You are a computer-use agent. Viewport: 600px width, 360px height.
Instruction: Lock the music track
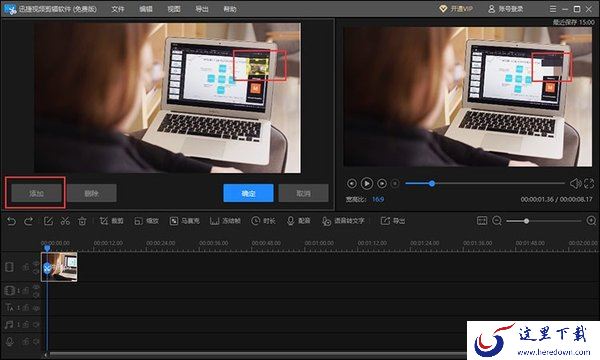pos(26,324)
